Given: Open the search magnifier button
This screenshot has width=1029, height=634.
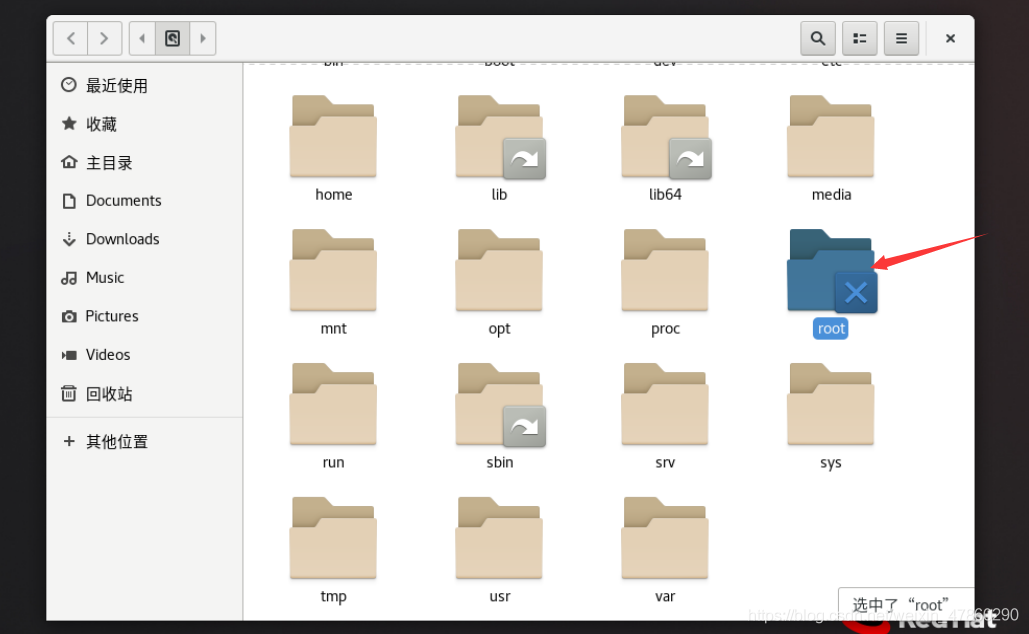Looking at the screenshot, I should [x=818, y=39].
